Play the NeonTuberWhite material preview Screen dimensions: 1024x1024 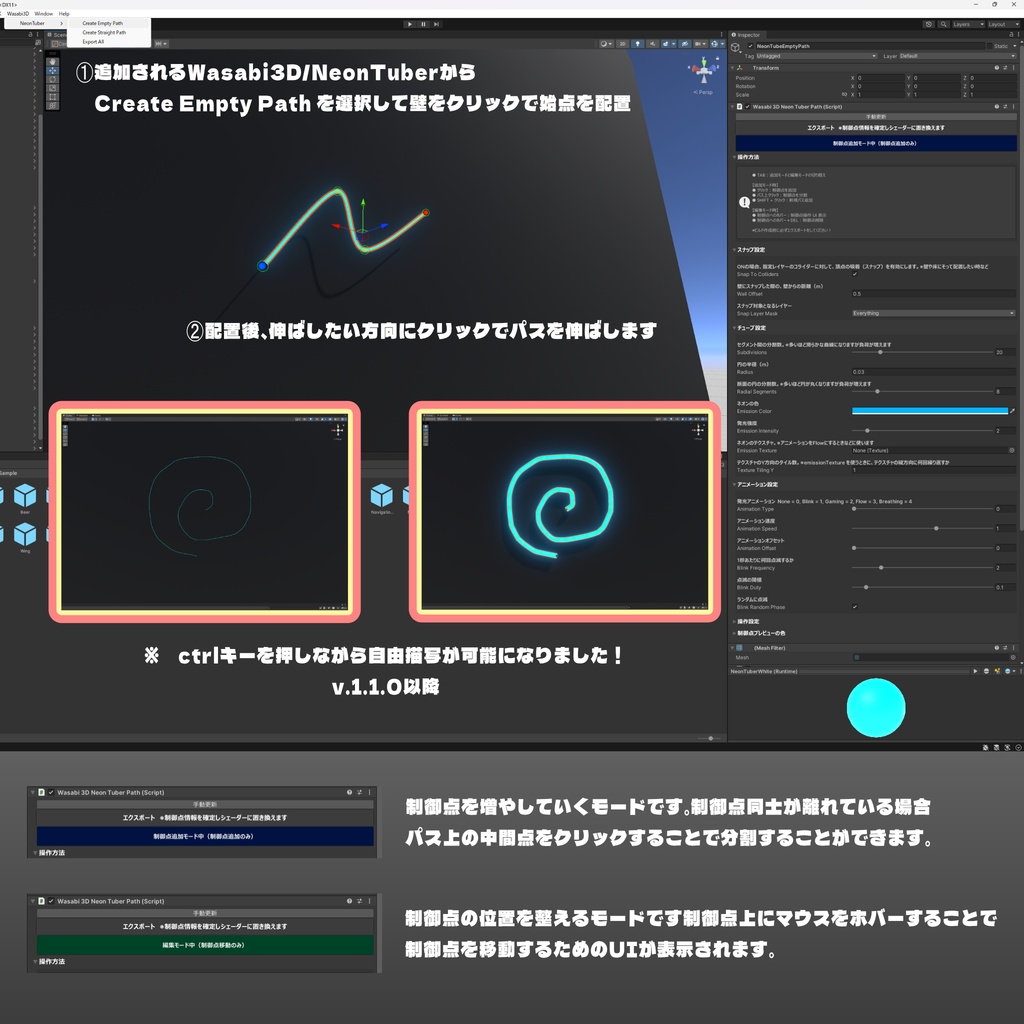[x=976, y=671]
